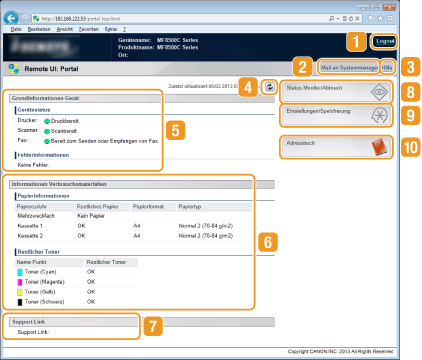
Task: Click the eye icon on Status Monitor/Abbruch
Action: click(379, 92)
